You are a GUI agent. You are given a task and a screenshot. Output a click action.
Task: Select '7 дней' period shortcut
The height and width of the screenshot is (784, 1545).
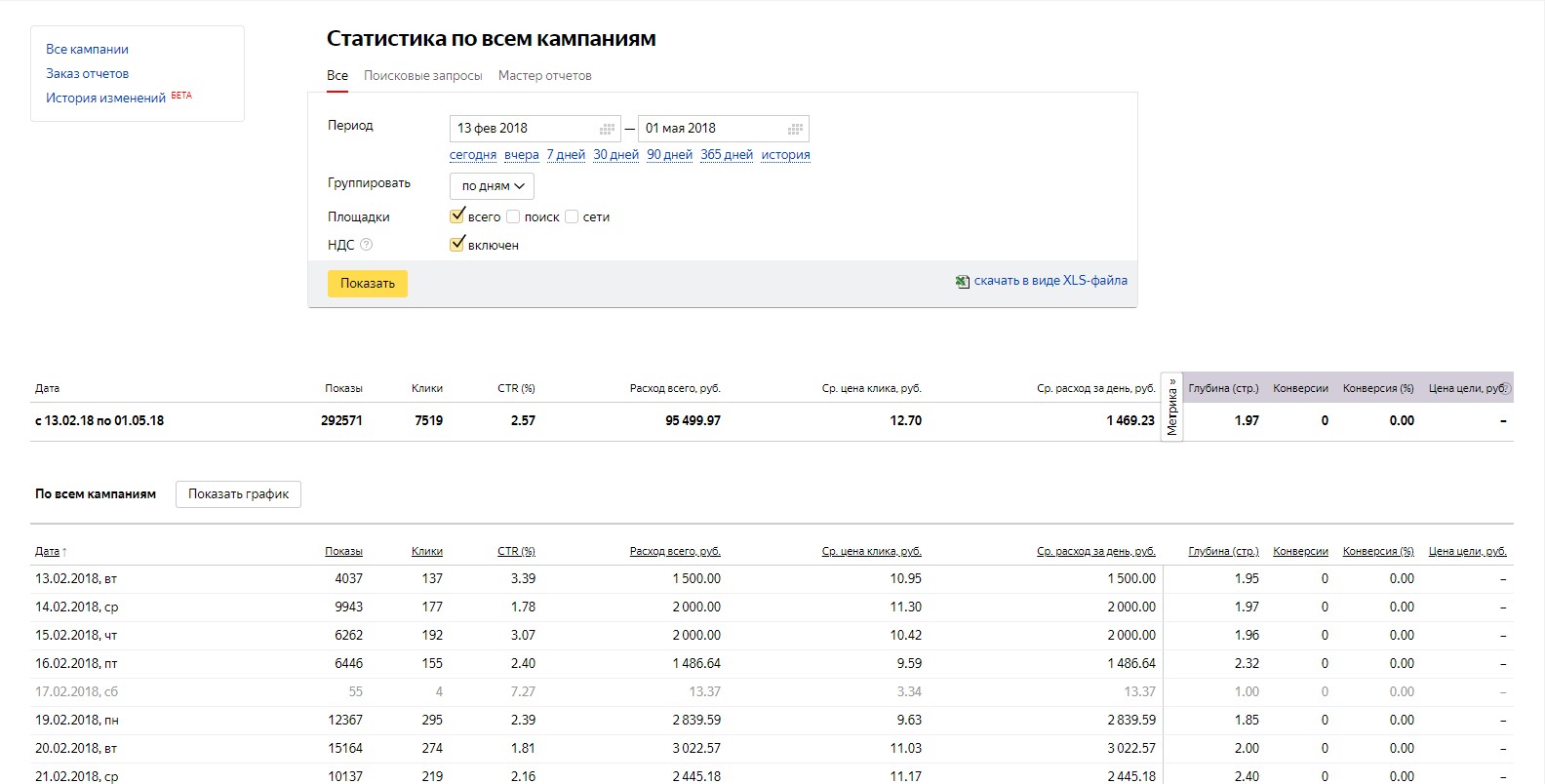(x=566, y=154)
